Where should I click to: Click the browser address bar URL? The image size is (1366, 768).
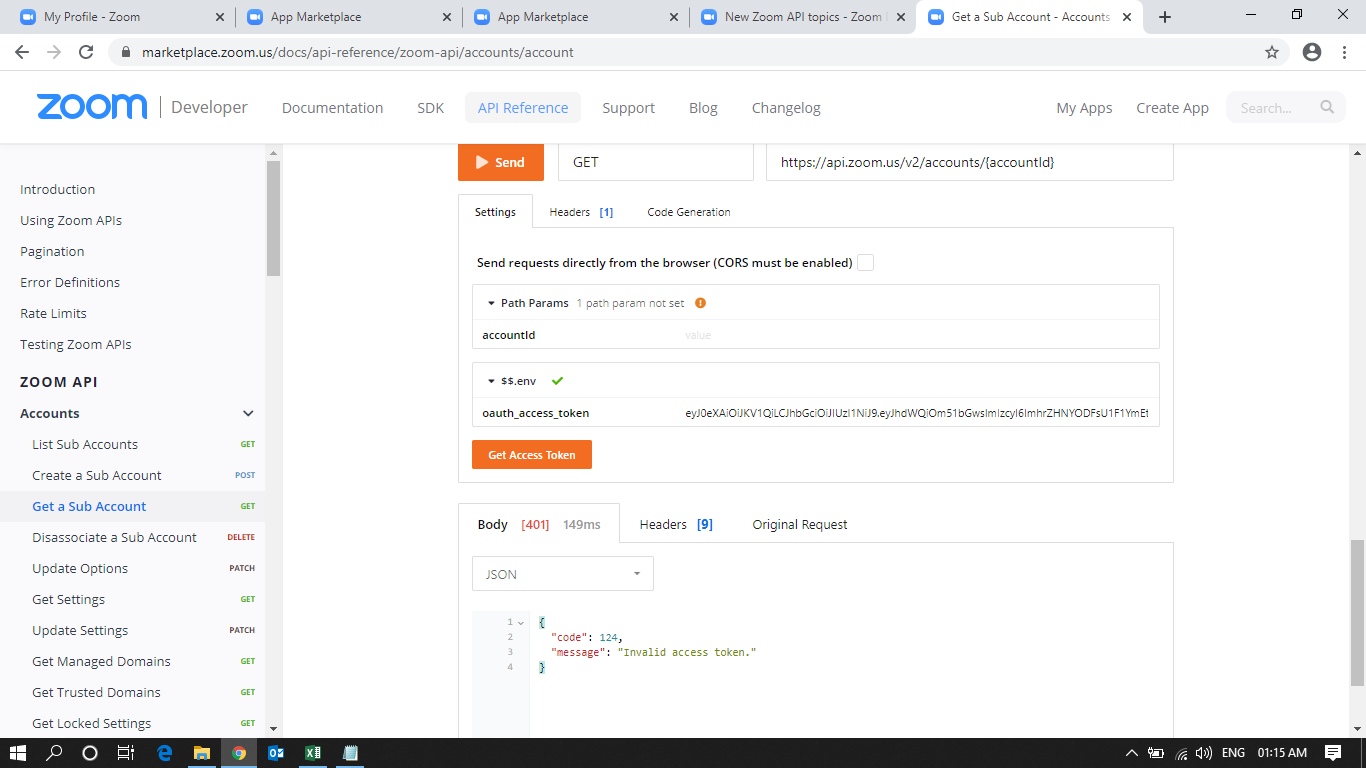[x=358, y=52]
